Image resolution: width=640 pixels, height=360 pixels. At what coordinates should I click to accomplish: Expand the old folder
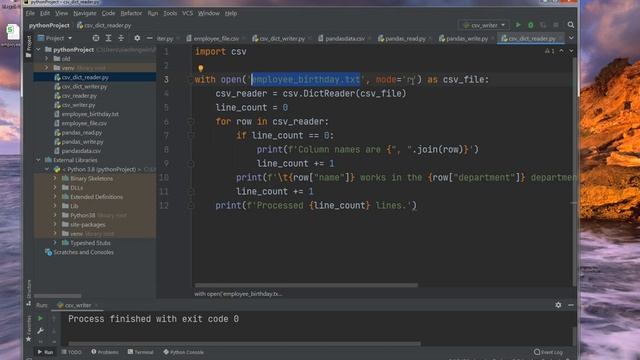[x=47, y=59]
